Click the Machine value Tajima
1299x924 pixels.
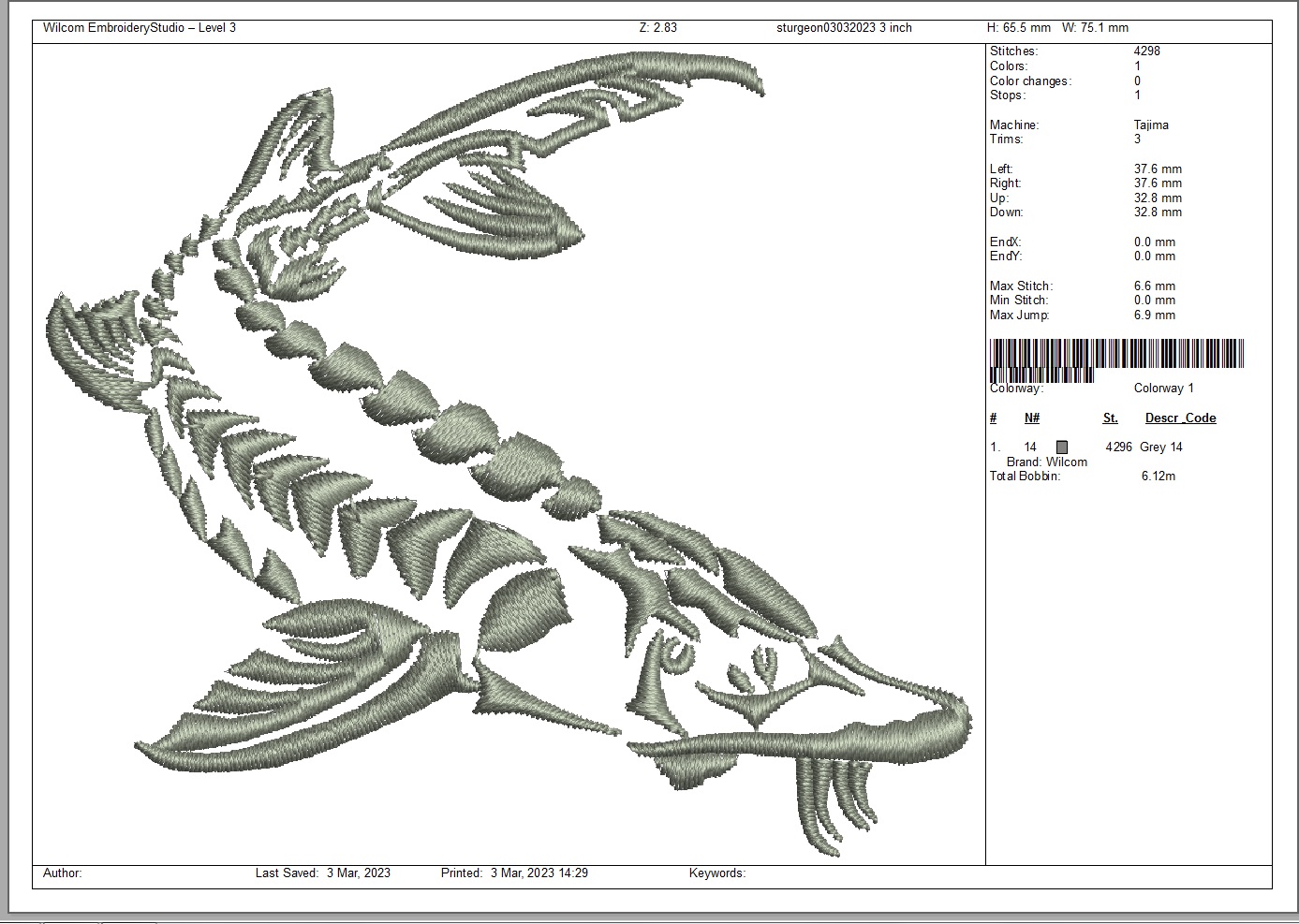point(1151,125)
